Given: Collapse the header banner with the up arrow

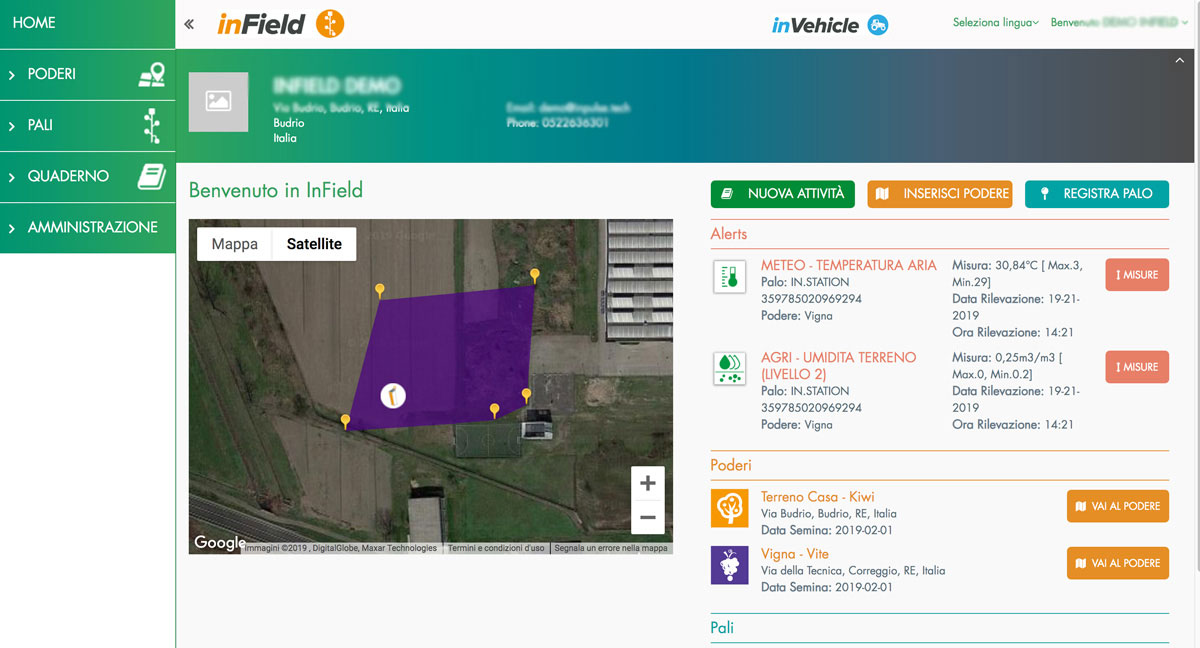Looking at the screenshot, I should [1180, 61].
